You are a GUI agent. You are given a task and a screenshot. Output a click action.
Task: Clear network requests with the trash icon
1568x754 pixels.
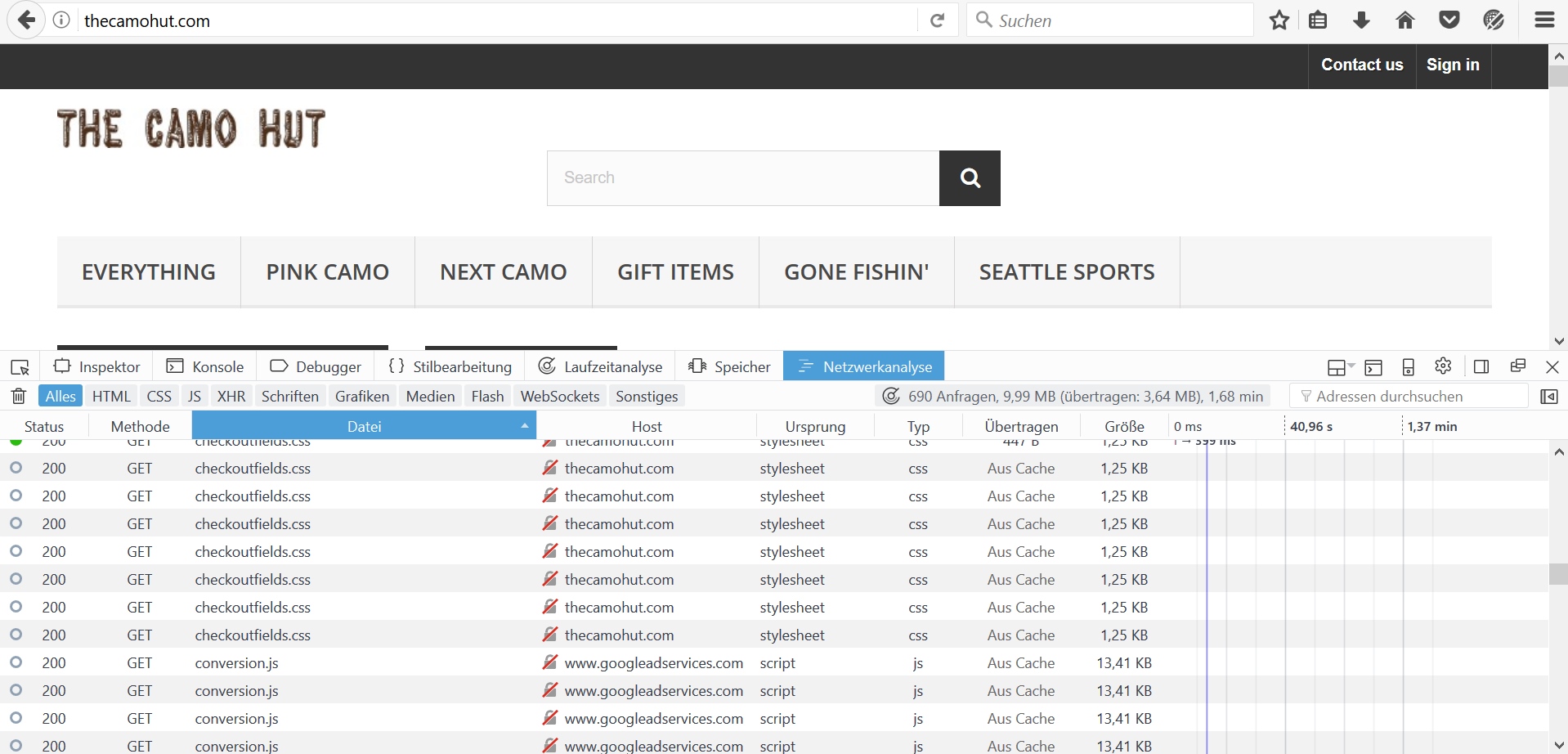[19, 397]
